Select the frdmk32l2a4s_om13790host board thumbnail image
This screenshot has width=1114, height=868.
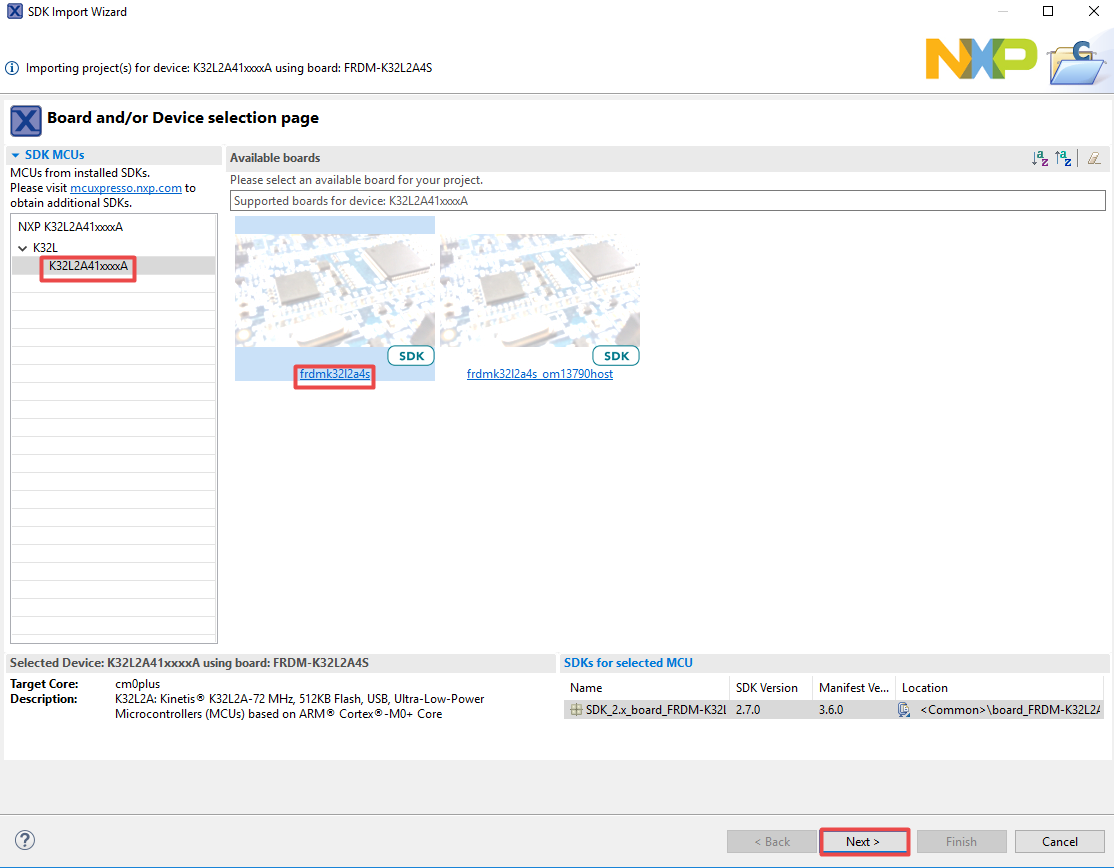pos(540,291)
